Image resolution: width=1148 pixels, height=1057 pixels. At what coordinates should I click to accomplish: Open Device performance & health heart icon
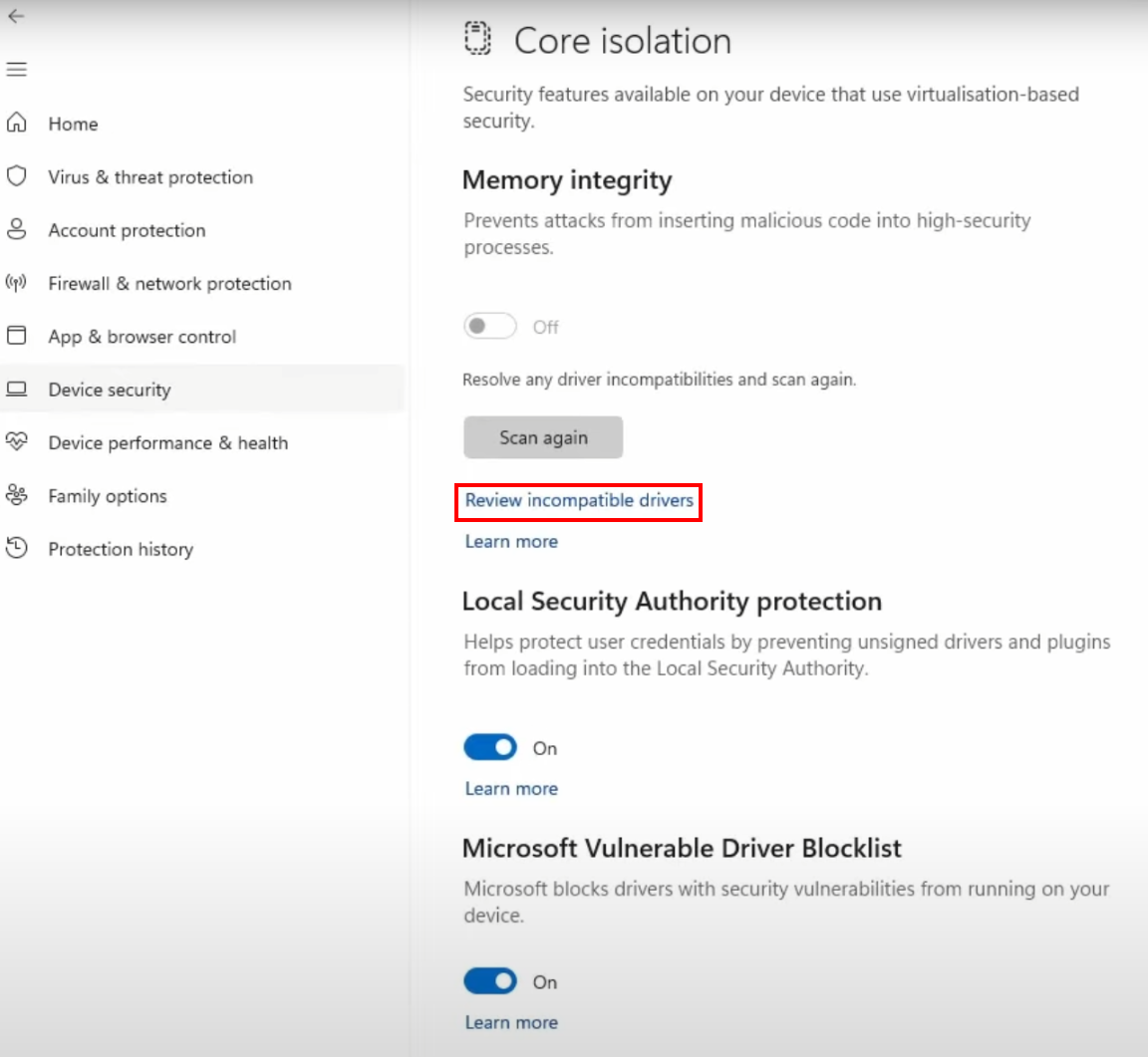(x=17, y=442)
